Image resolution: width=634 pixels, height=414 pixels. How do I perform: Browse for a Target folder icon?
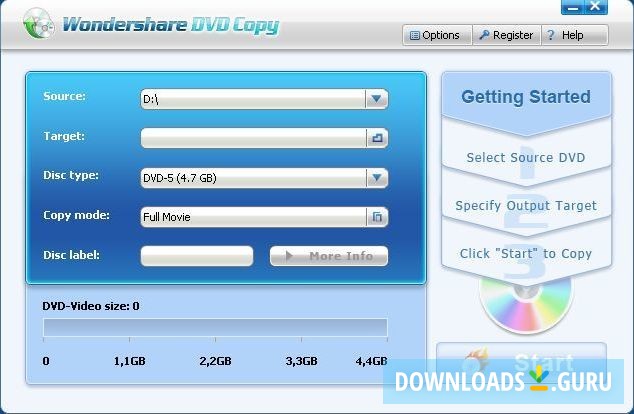[x=377, y=138]
